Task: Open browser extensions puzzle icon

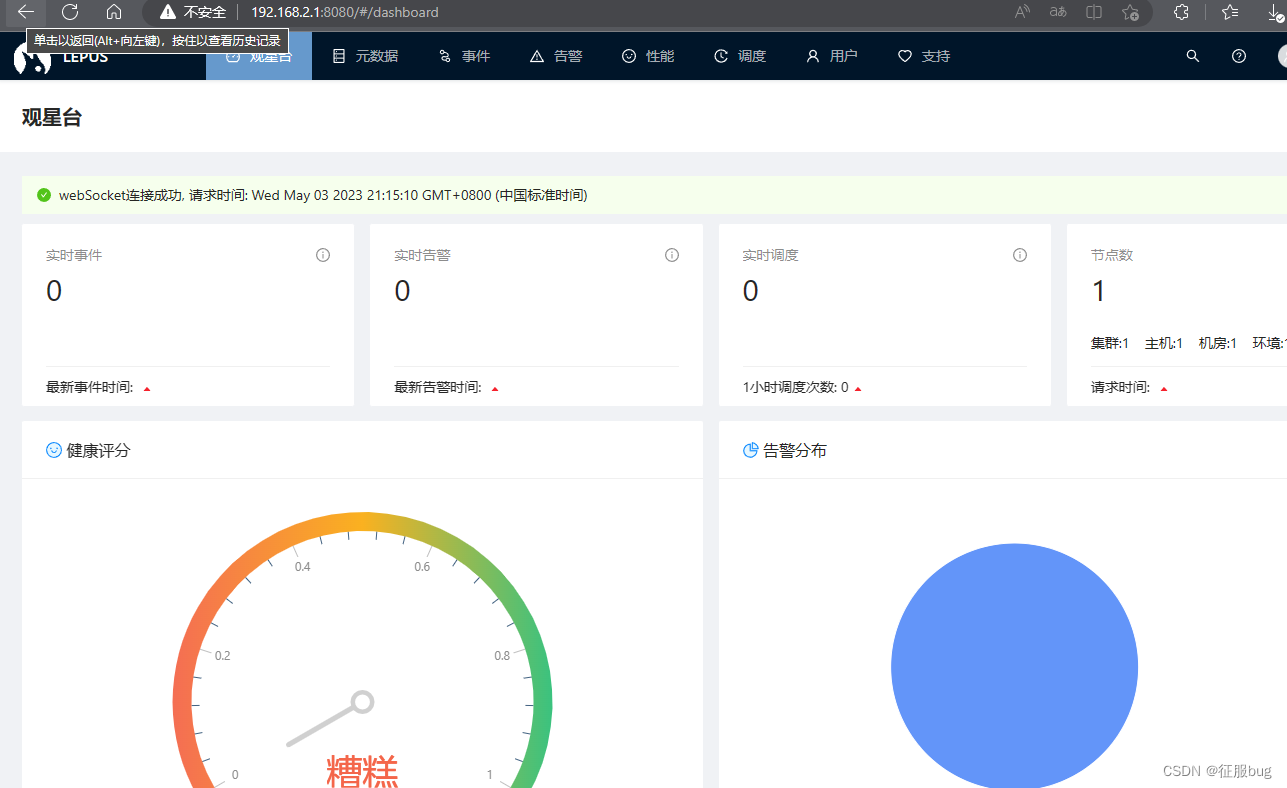Action: click(x=1181, y=12)
